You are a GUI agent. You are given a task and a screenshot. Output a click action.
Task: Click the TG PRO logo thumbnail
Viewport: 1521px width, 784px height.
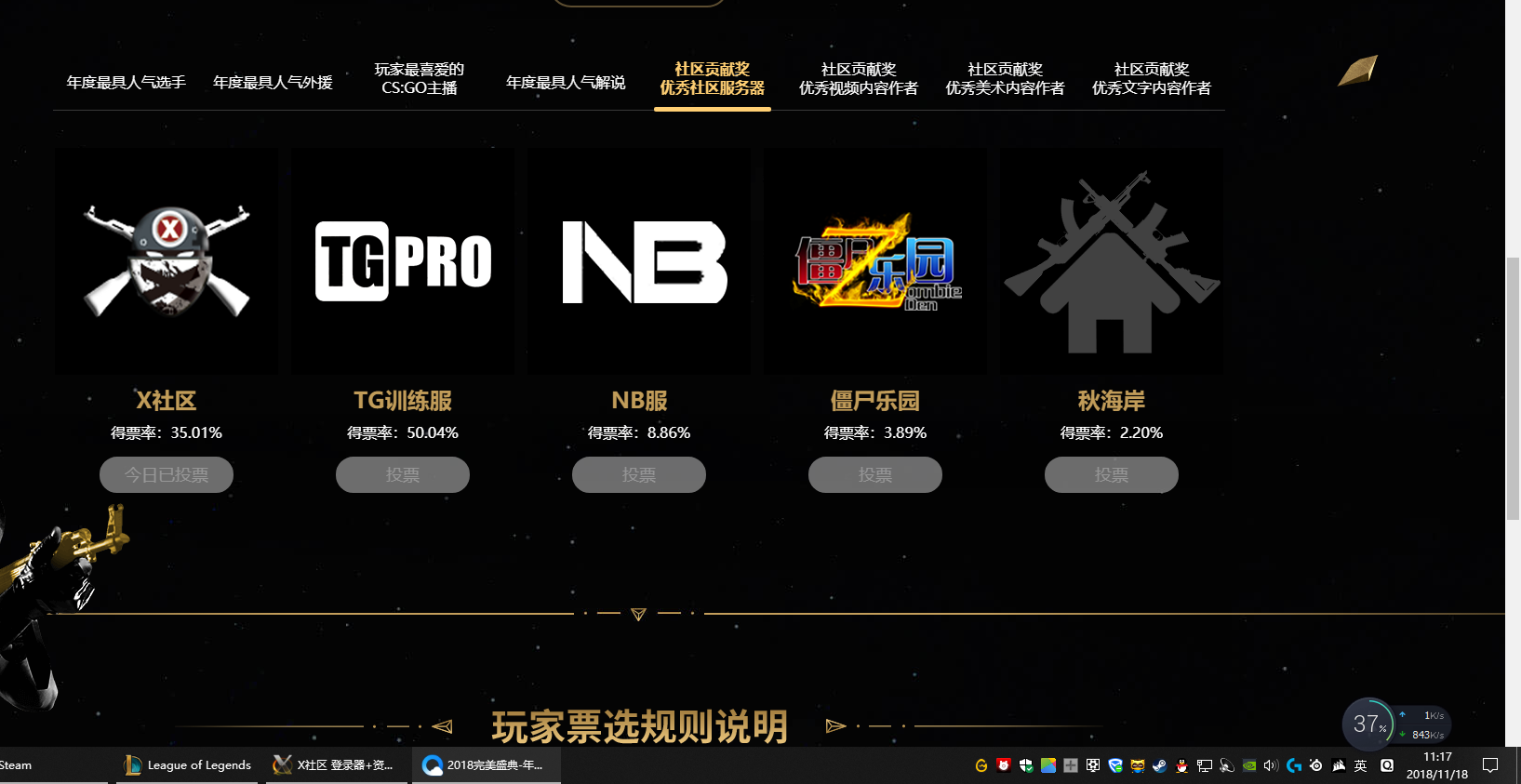point(403,261)
